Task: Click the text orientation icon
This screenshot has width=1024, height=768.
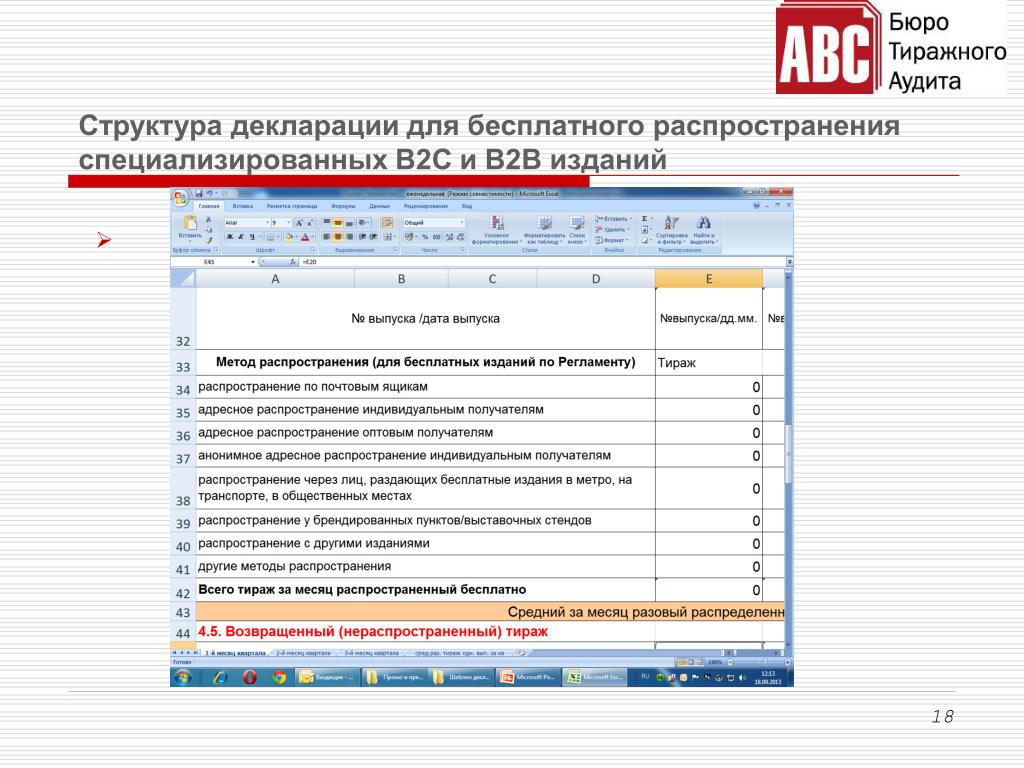Action: coord(364,223)
